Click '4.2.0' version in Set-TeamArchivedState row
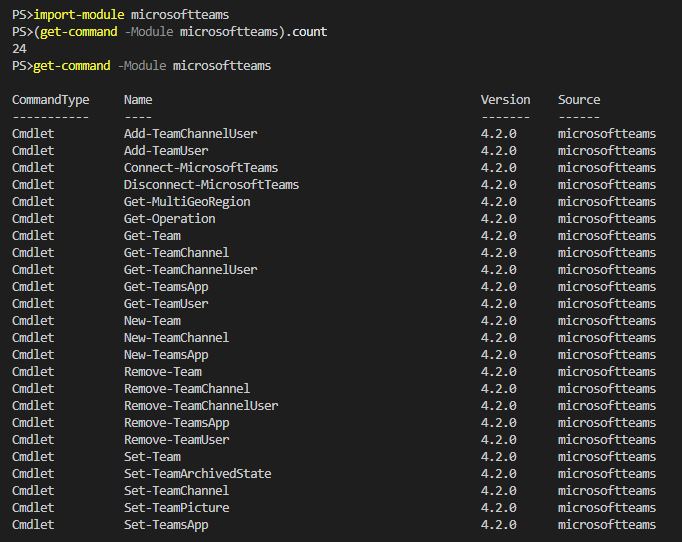The width and height of the screenshot is (682, 542). (498, 474)
